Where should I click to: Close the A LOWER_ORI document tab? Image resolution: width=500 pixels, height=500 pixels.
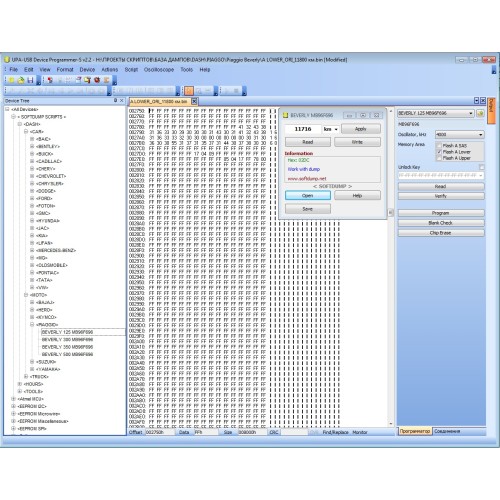(x=194, y=101)
